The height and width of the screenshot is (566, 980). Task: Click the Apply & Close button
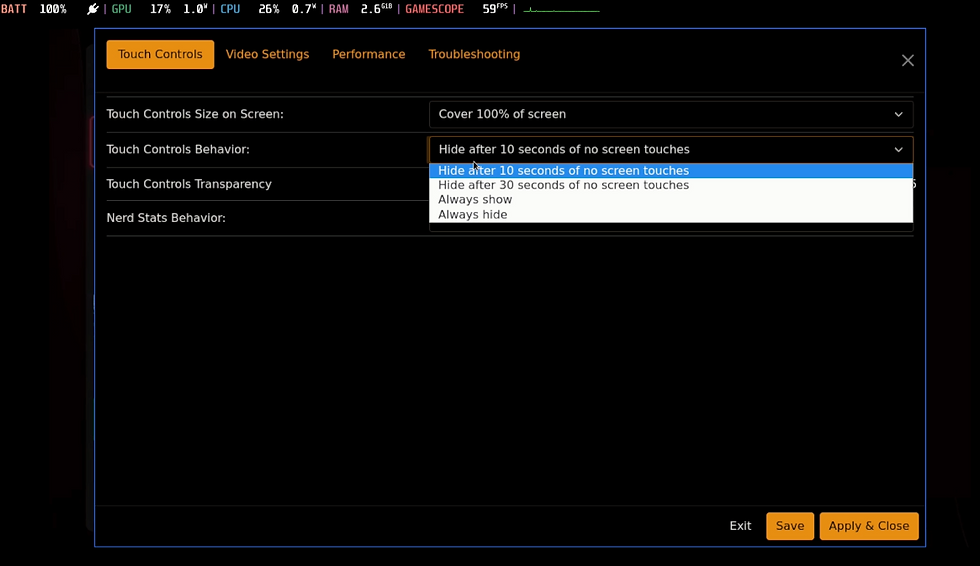(869, 526)
